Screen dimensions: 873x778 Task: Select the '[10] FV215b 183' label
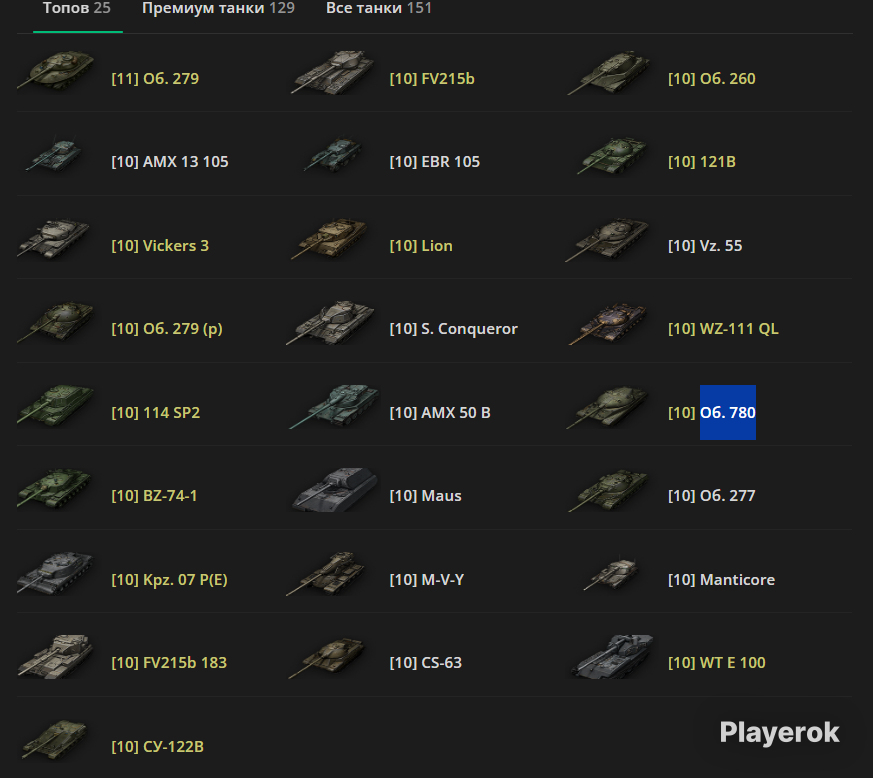tap(169, 663)
